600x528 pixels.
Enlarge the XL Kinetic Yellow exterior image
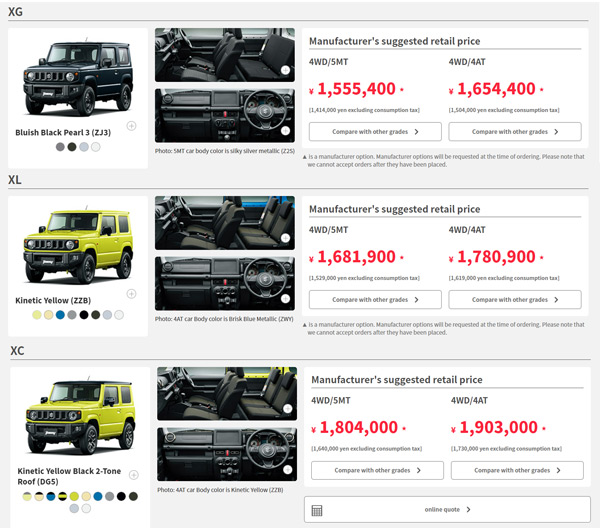pos(131,294)
